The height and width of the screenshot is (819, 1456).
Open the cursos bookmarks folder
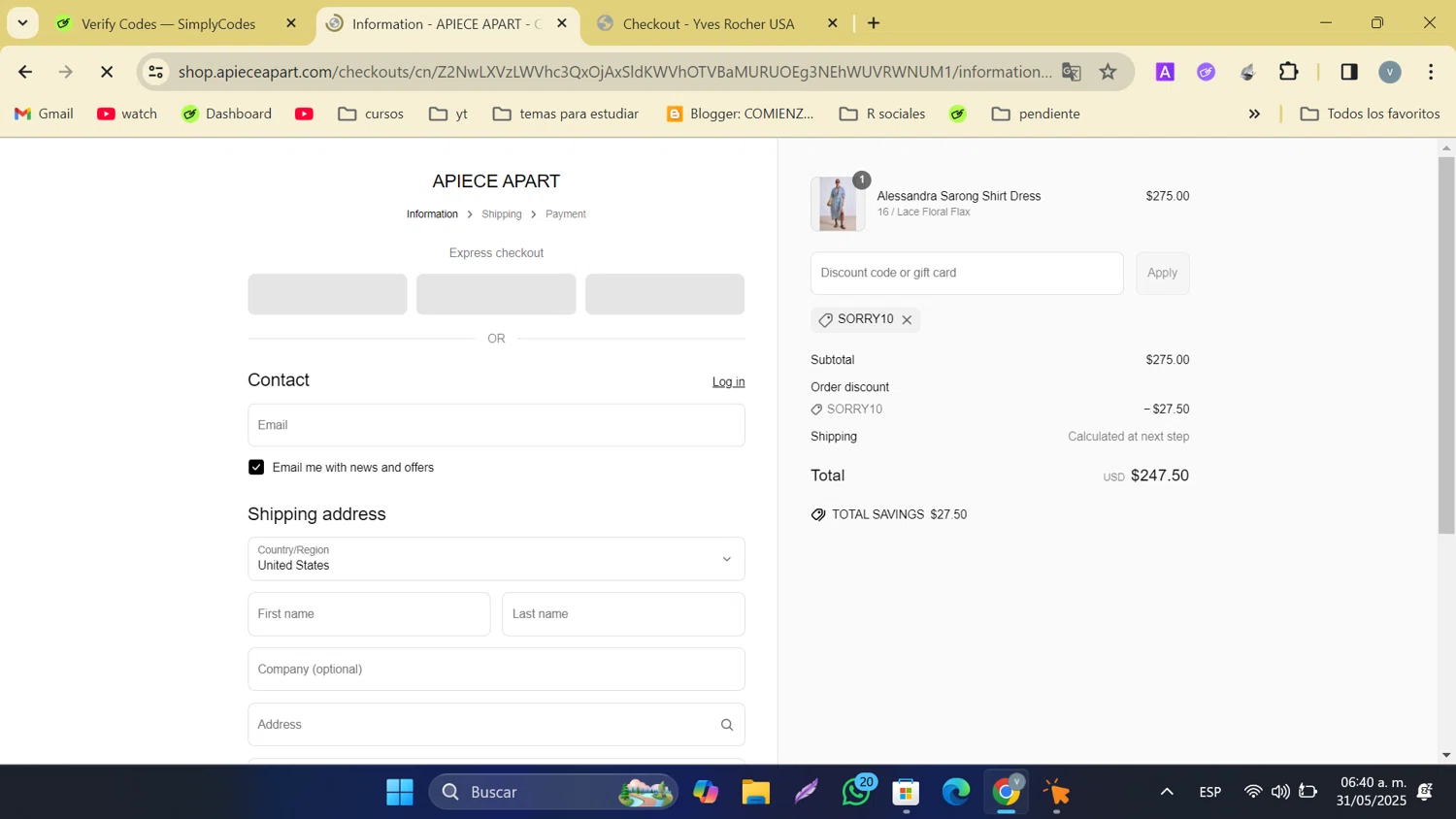(x=371, y=114)
